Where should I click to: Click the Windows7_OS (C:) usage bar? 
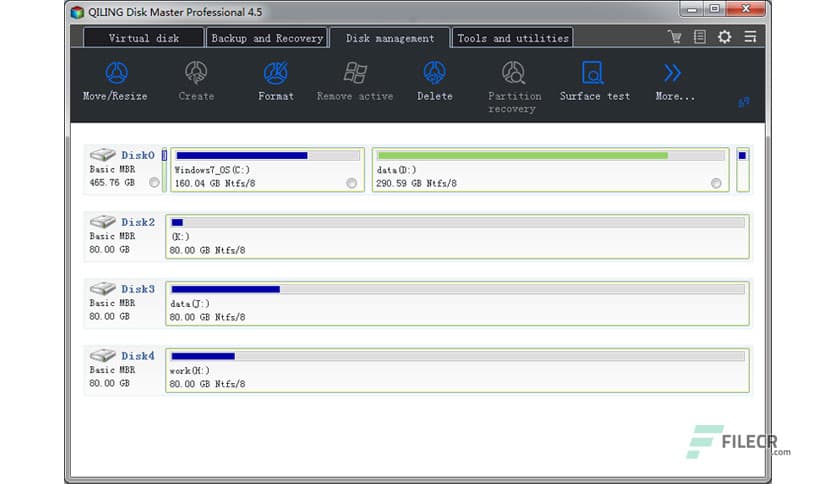[268, 156]
